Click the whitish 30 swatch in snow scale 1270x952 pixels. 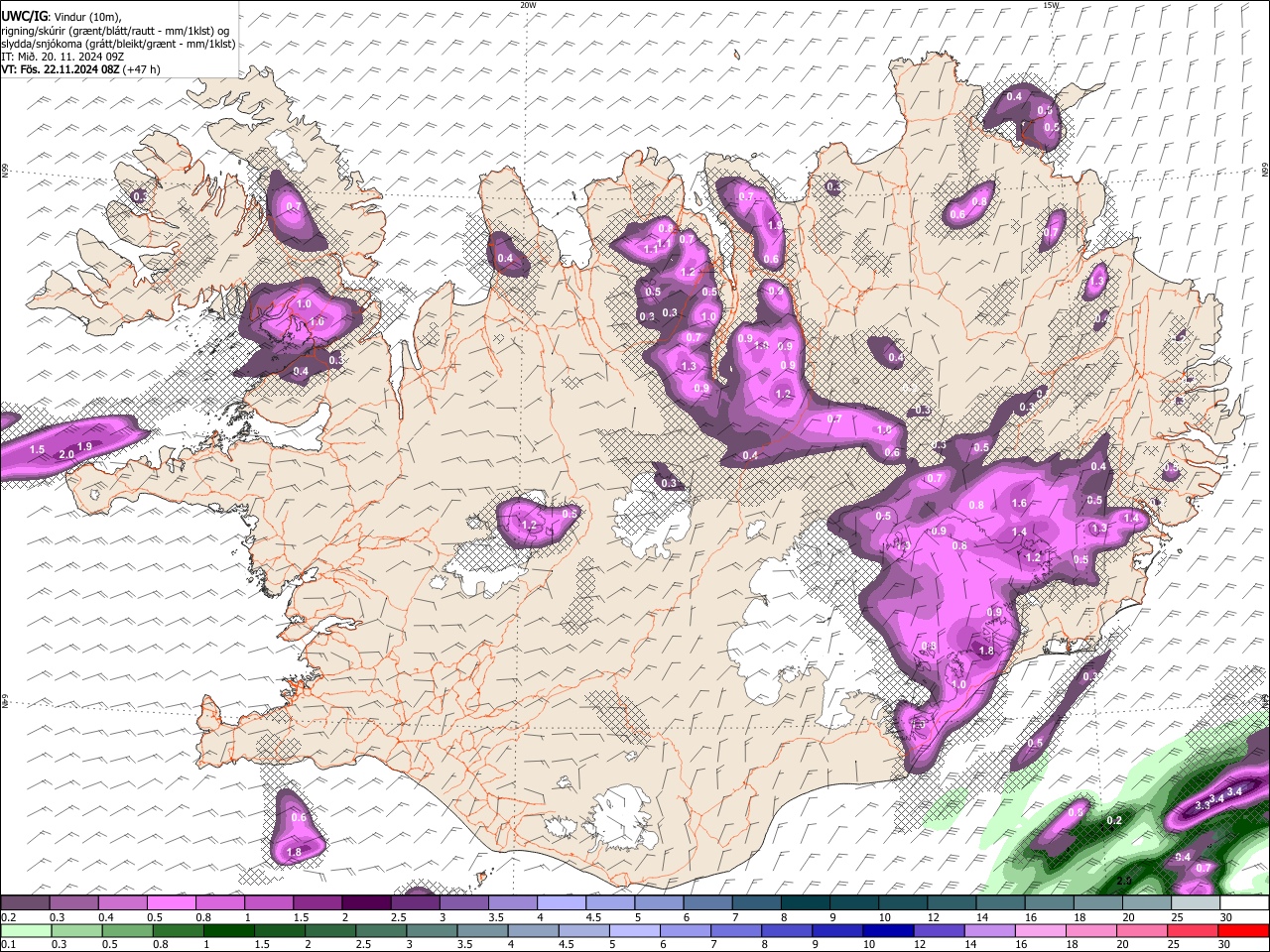(x=1244, y=903)
